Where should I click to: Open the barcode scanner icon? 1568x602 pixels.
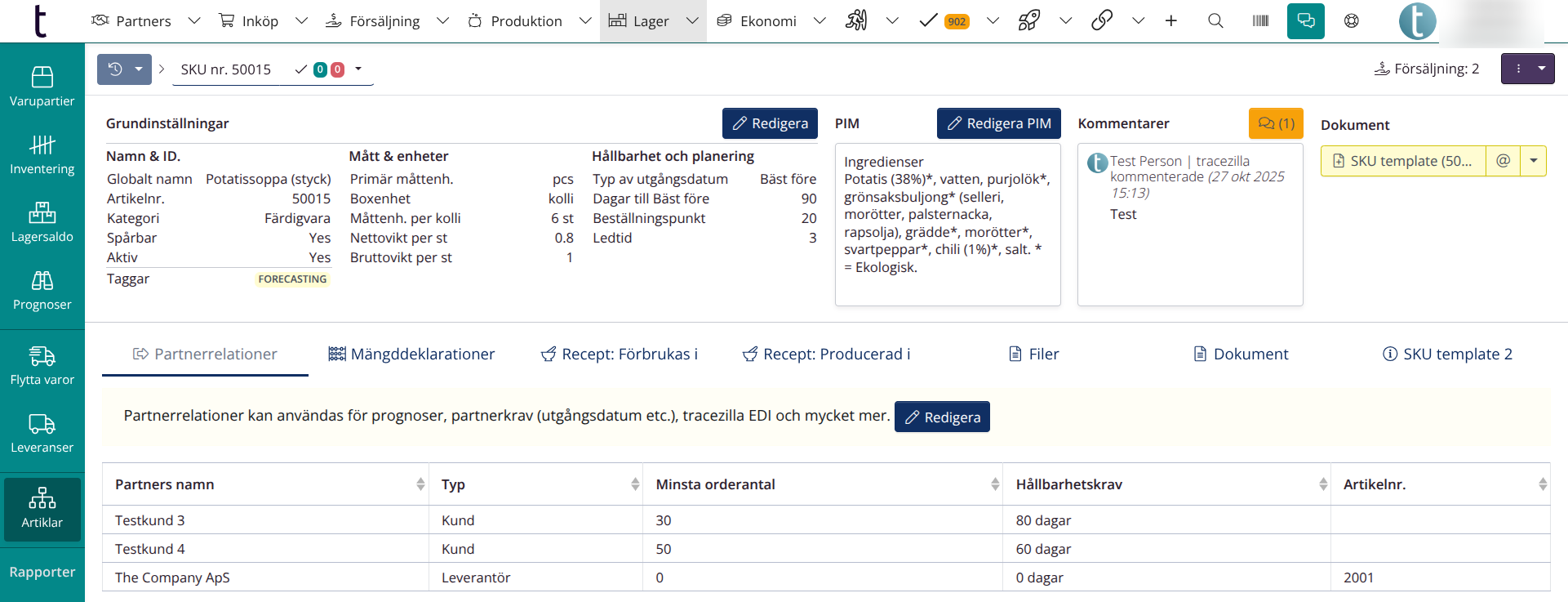click(x=1260, y=21)
